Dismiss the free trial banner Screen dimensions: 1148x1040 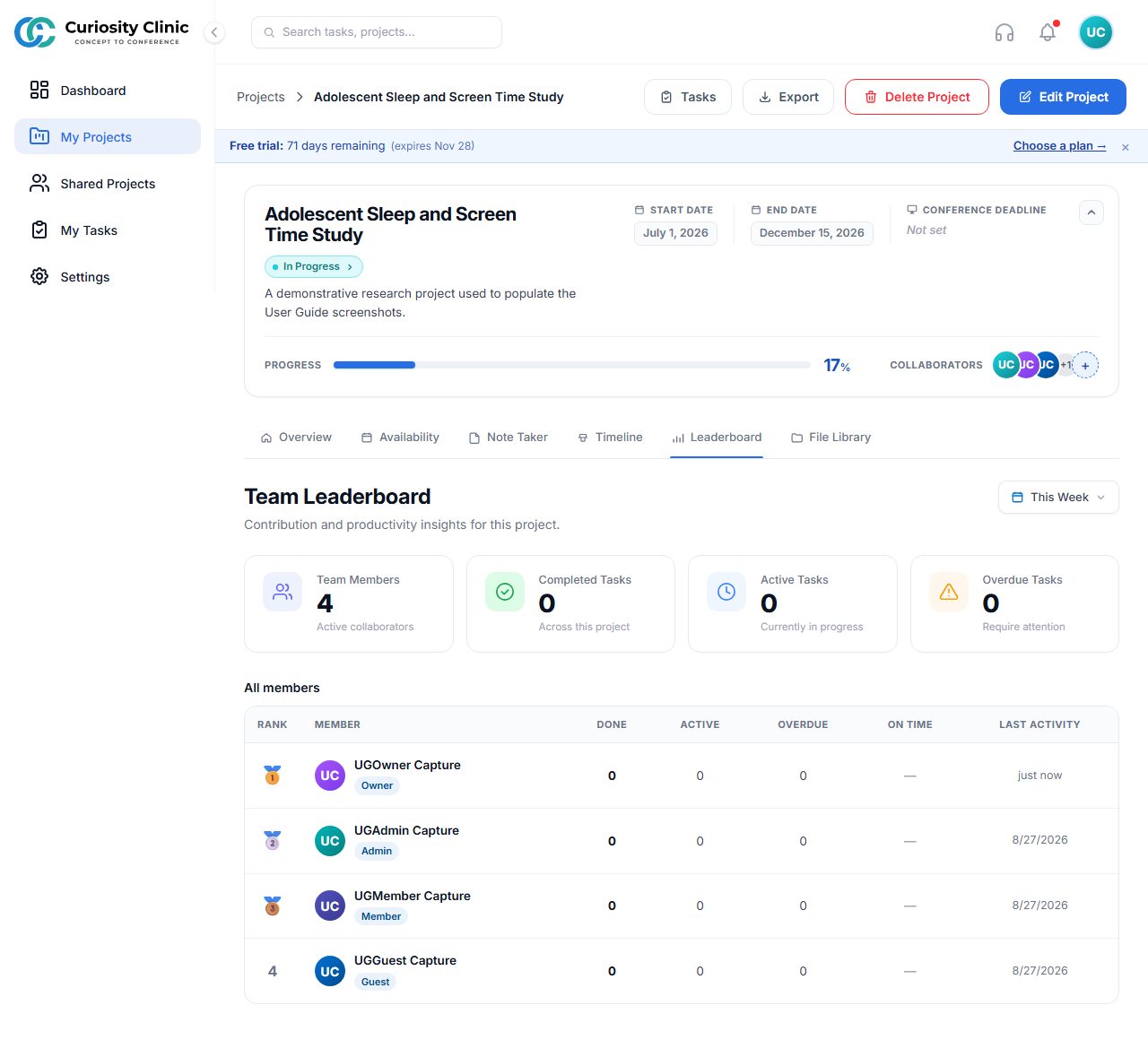coord(1126,147)
